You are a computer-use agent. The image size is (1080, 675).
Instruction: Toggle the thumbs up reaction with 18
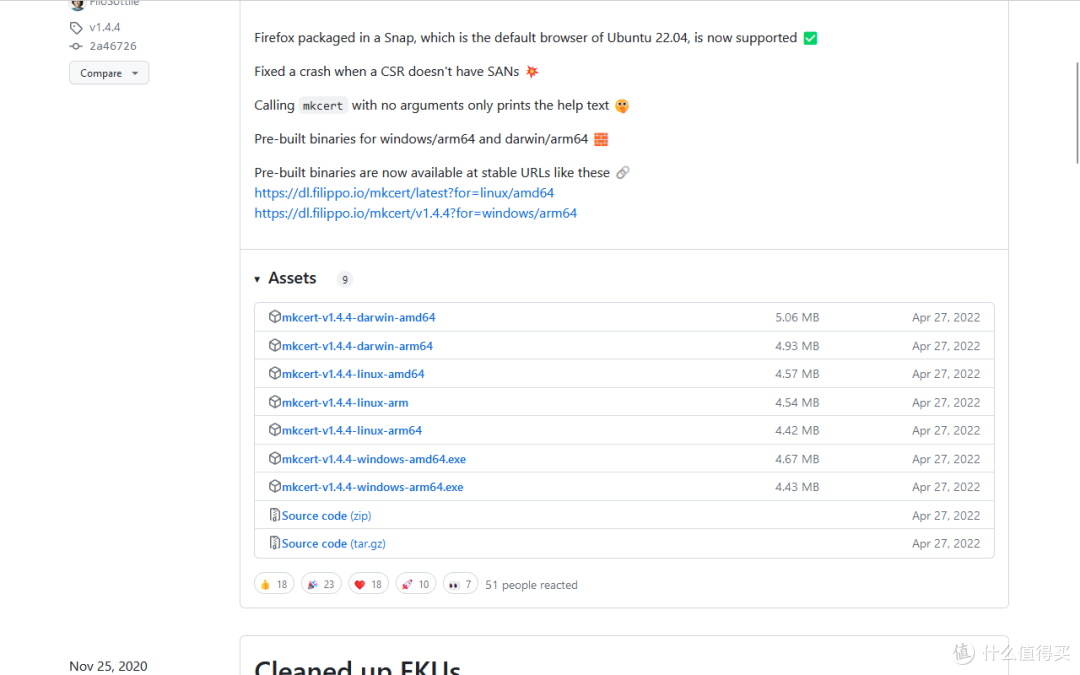274,584
